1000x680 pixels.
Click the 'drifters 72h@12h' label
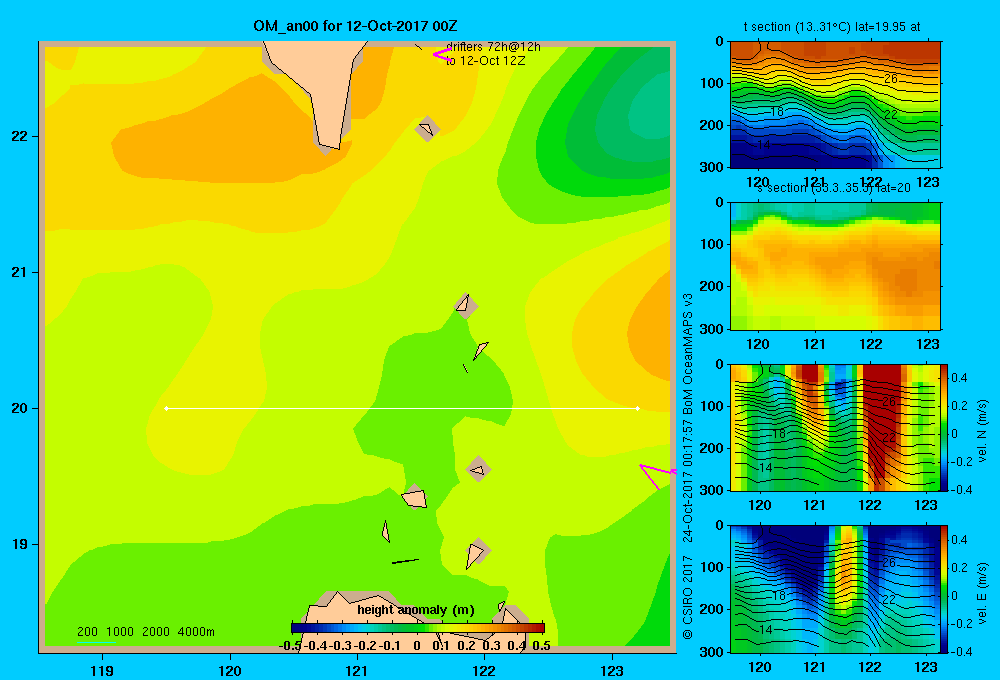(x=493, y=47)
